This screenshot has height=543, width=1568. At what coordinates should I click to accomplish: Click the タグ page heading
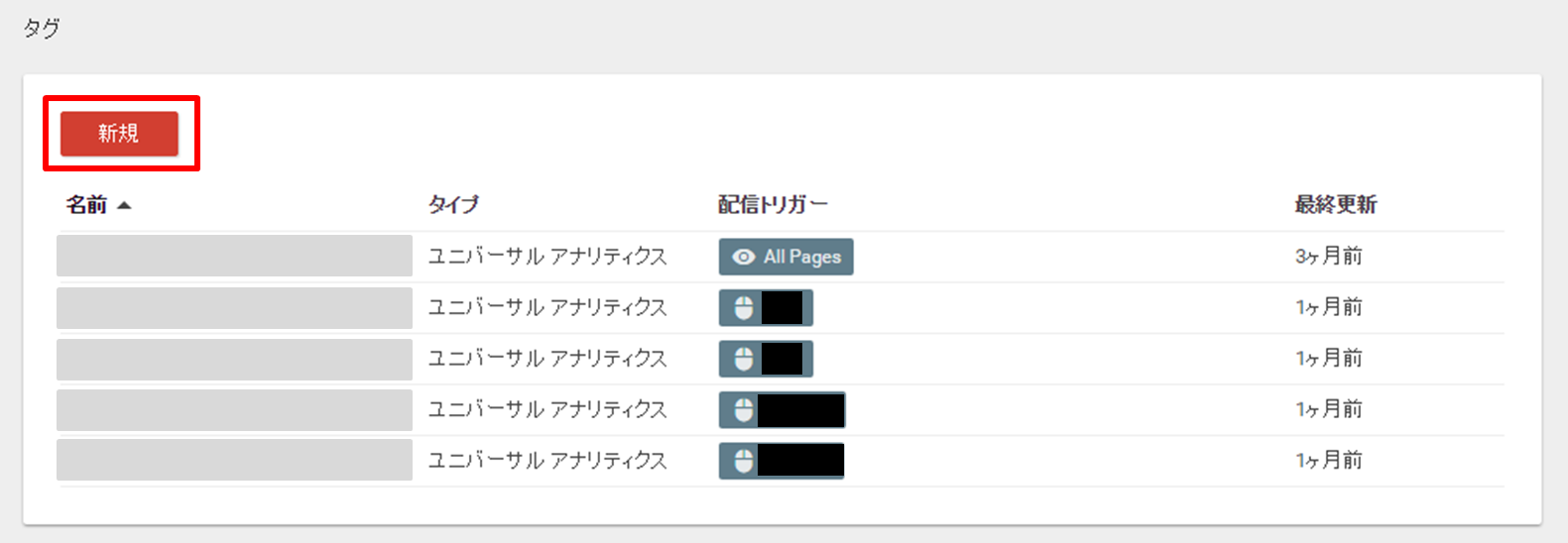(x=42, y=29)
